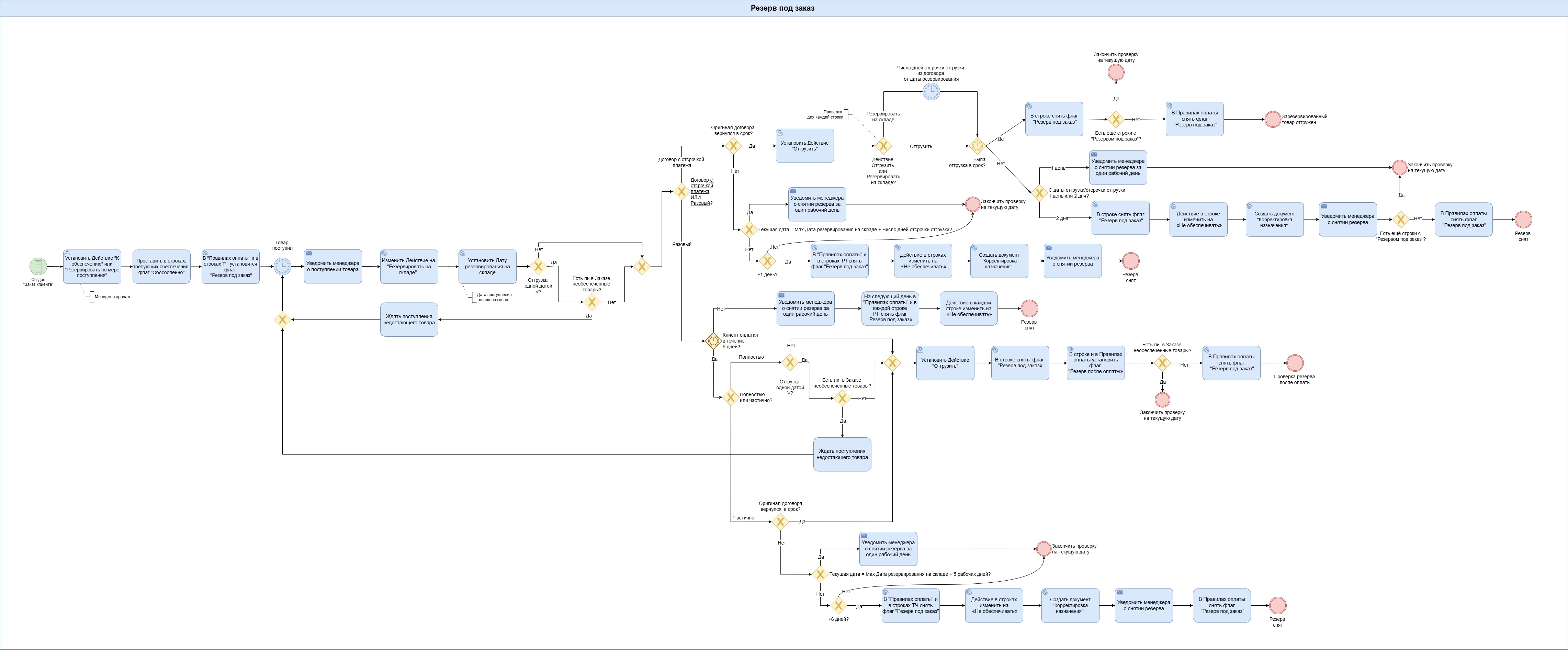Click the gateway «Клиент оплатил в течение 5 дней?»
1568x650 pixels.
(713, 341)
